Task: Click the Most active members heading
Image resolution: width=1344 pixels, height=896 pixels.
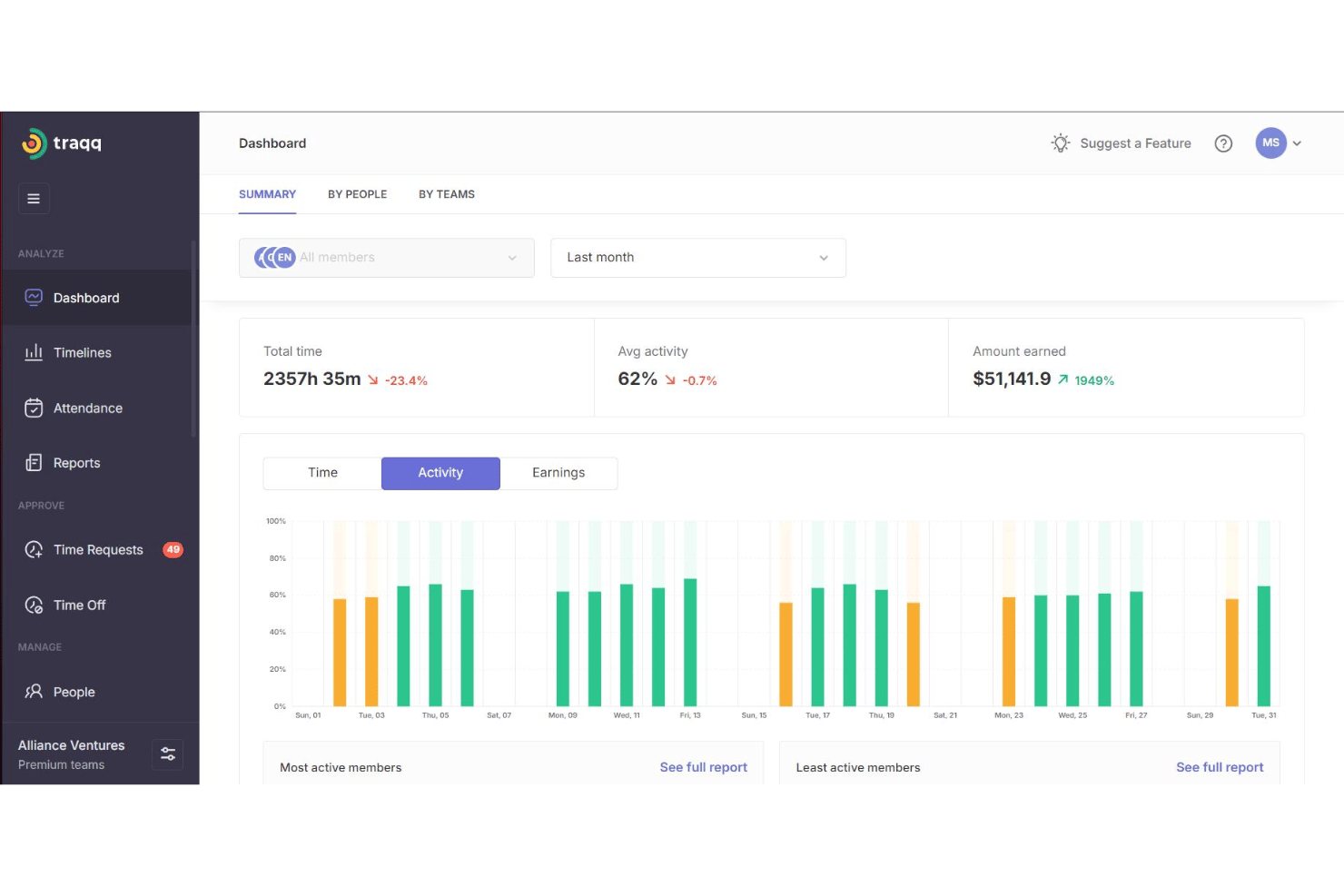Action: (x=341, y=768)
